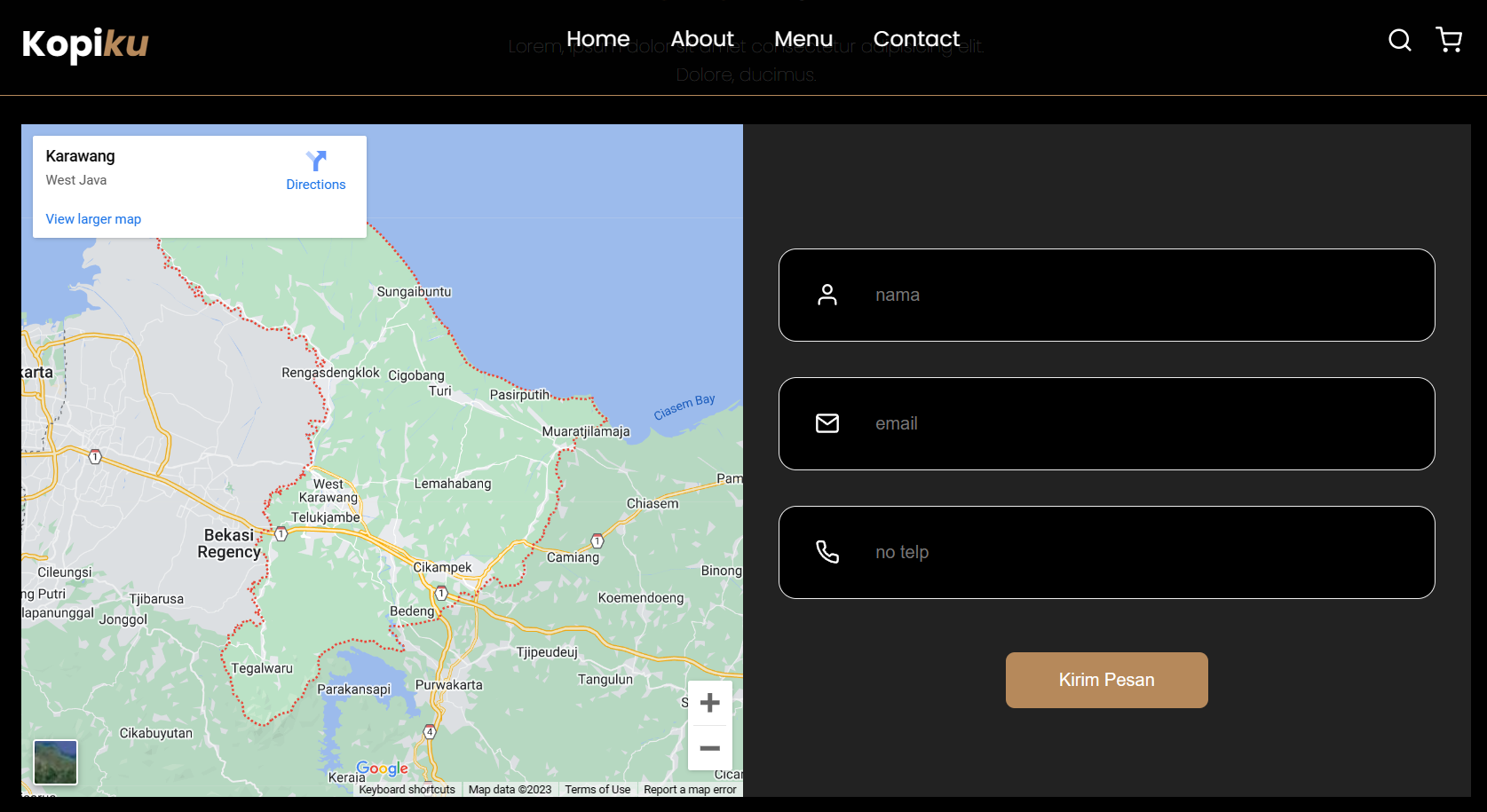Focus the no telp input field
The image size is (1487, 812).
(x=1136, y=552)
